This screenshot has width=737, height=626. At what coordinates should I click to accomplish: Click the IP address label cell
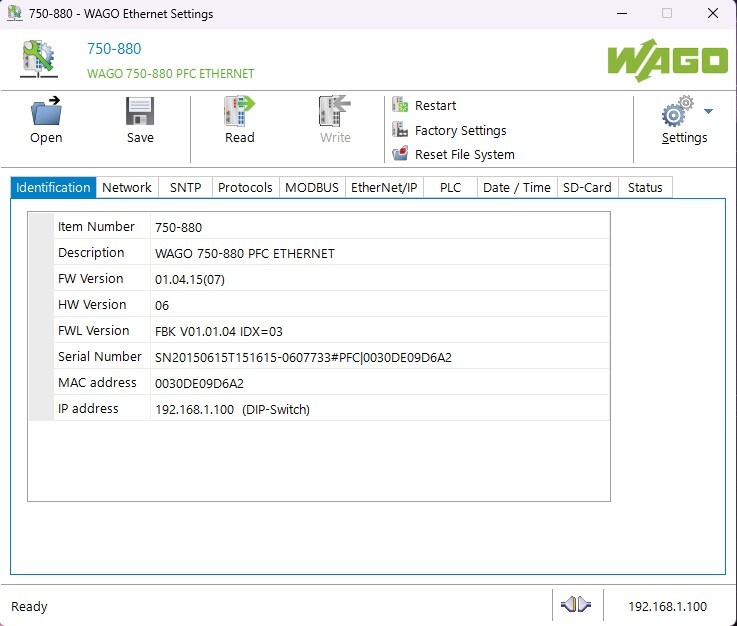[x=102, y=408]
